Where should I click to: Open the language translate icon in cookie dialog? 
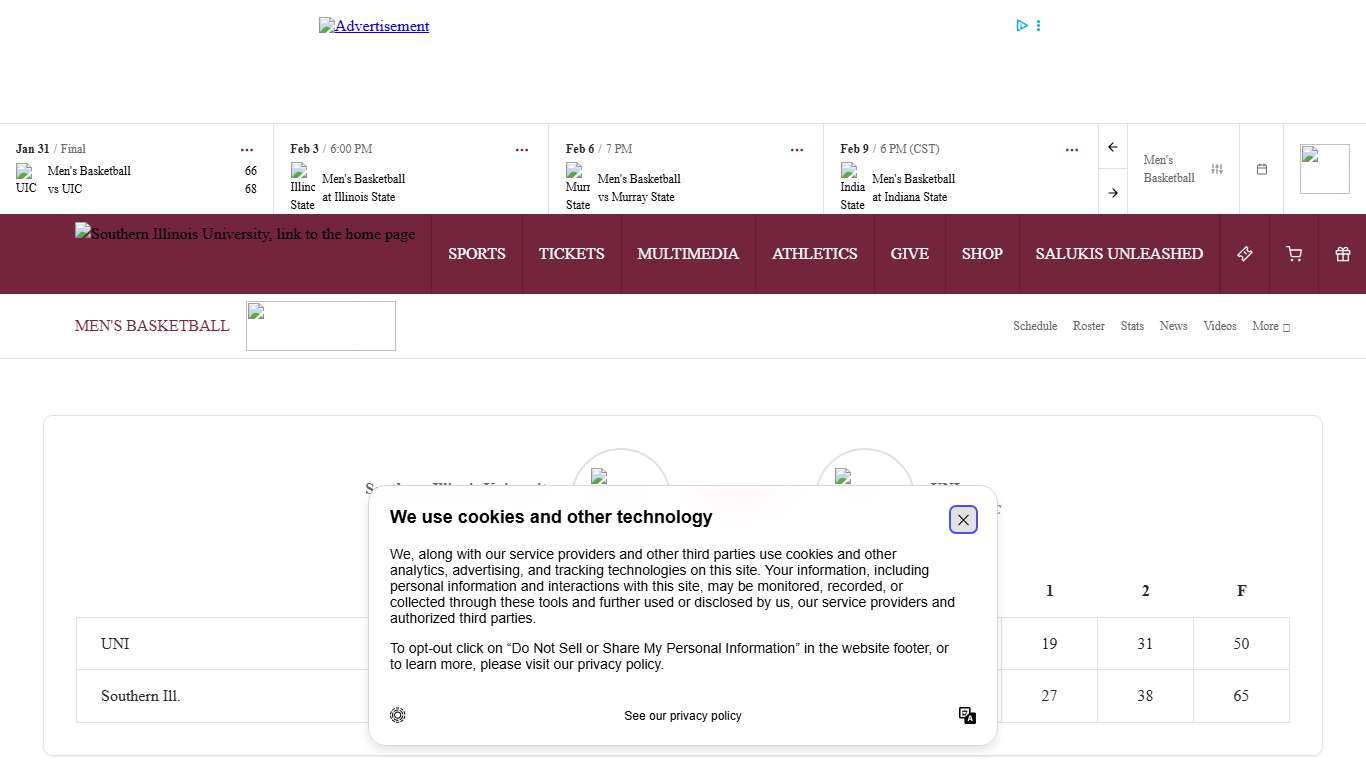[x=967, y=715]
